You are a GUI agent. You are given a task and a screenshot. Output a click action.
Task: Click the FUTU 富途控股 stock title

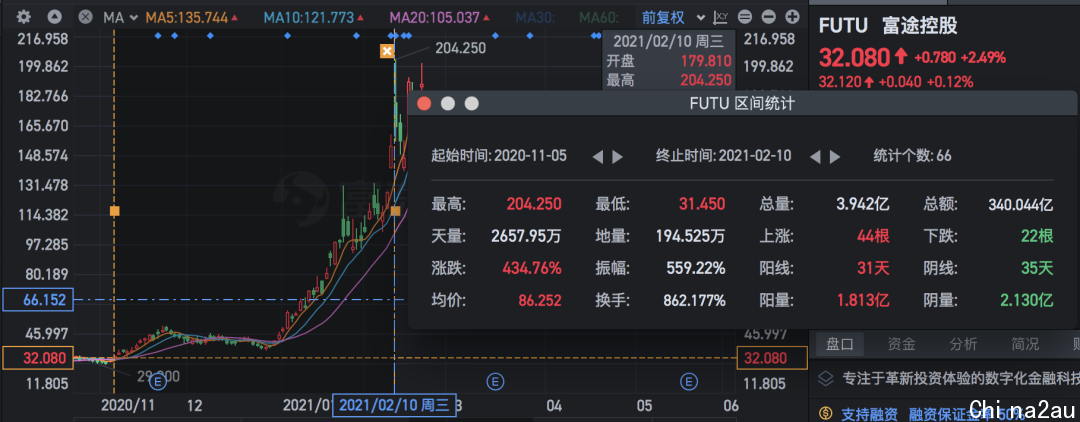click(x=888, y=26)
